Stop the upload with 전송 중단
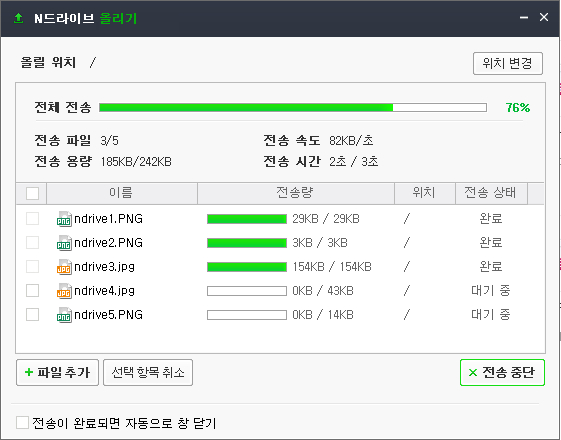The image size is (561, 440). (502, 372)
